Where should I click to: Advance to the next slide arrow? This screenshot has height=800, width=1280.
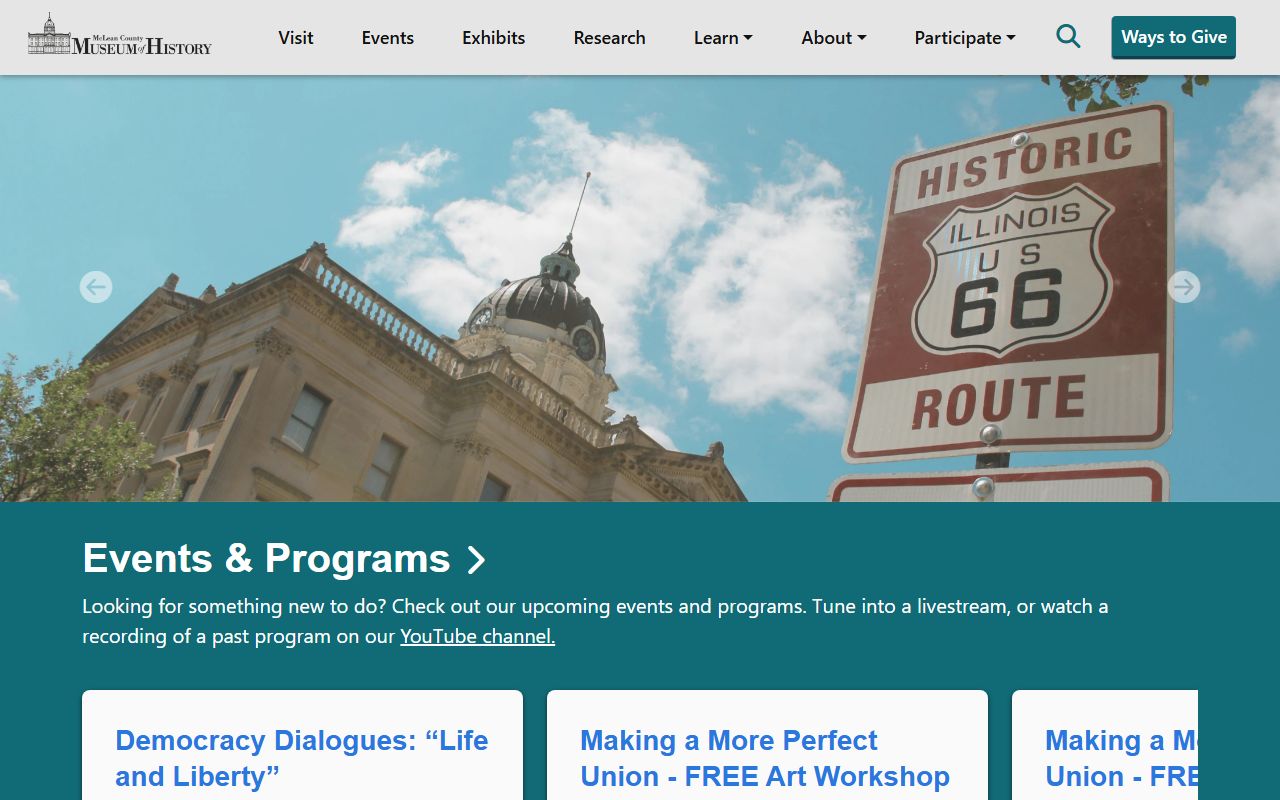pos(1184,287)
